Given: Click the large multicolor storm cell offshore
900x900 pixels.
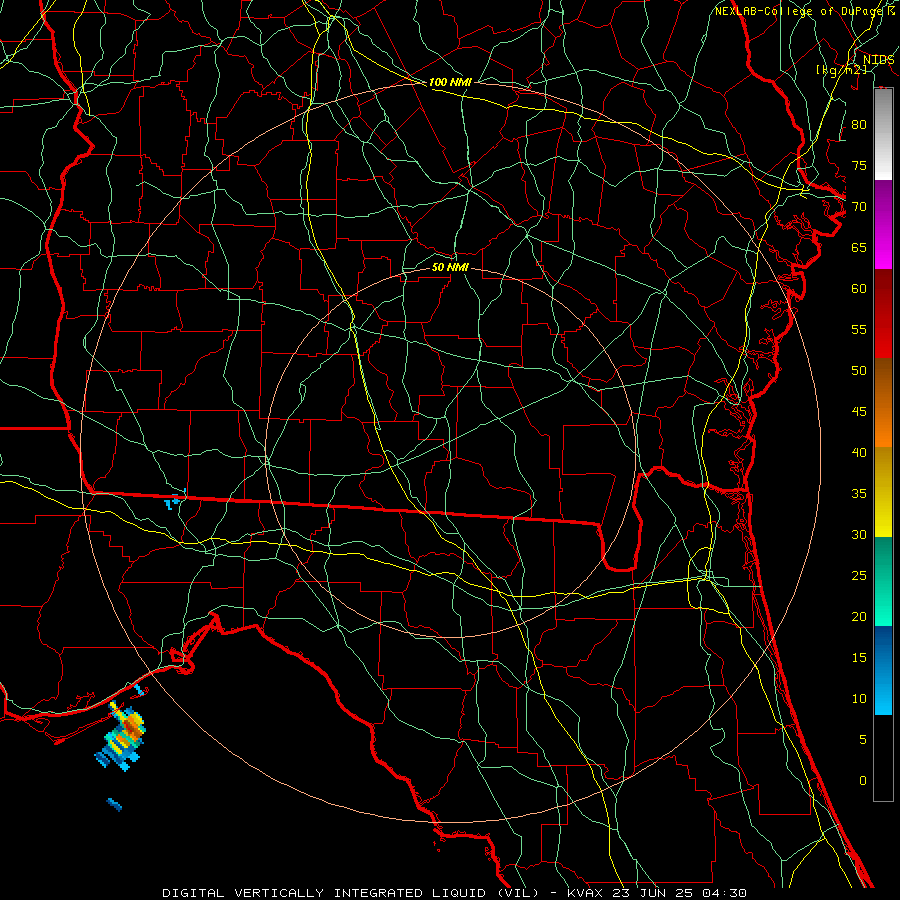Looking at the screenshot, I should [x=121, y=737].
